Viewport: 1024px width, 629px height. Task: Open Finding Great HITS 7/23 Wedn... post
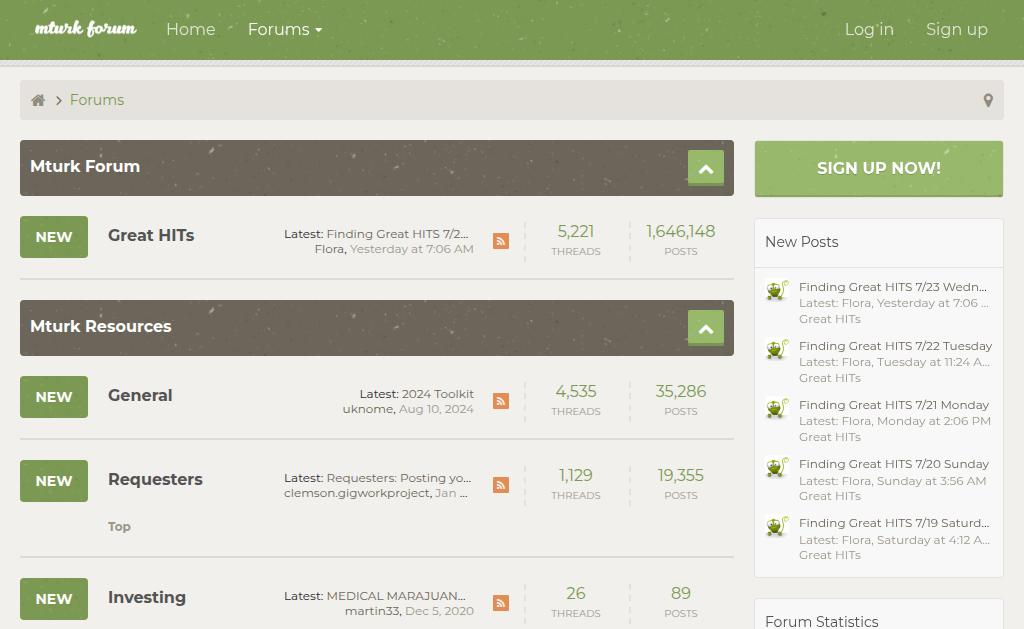tap(893, 287)
